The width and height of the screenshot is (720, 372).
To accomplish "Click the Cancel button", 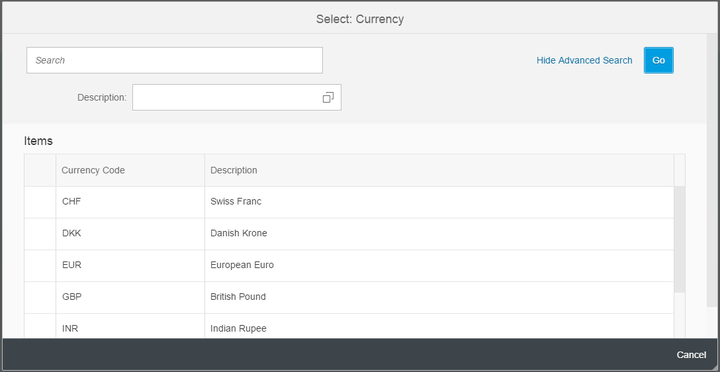I will click(691, 355).
